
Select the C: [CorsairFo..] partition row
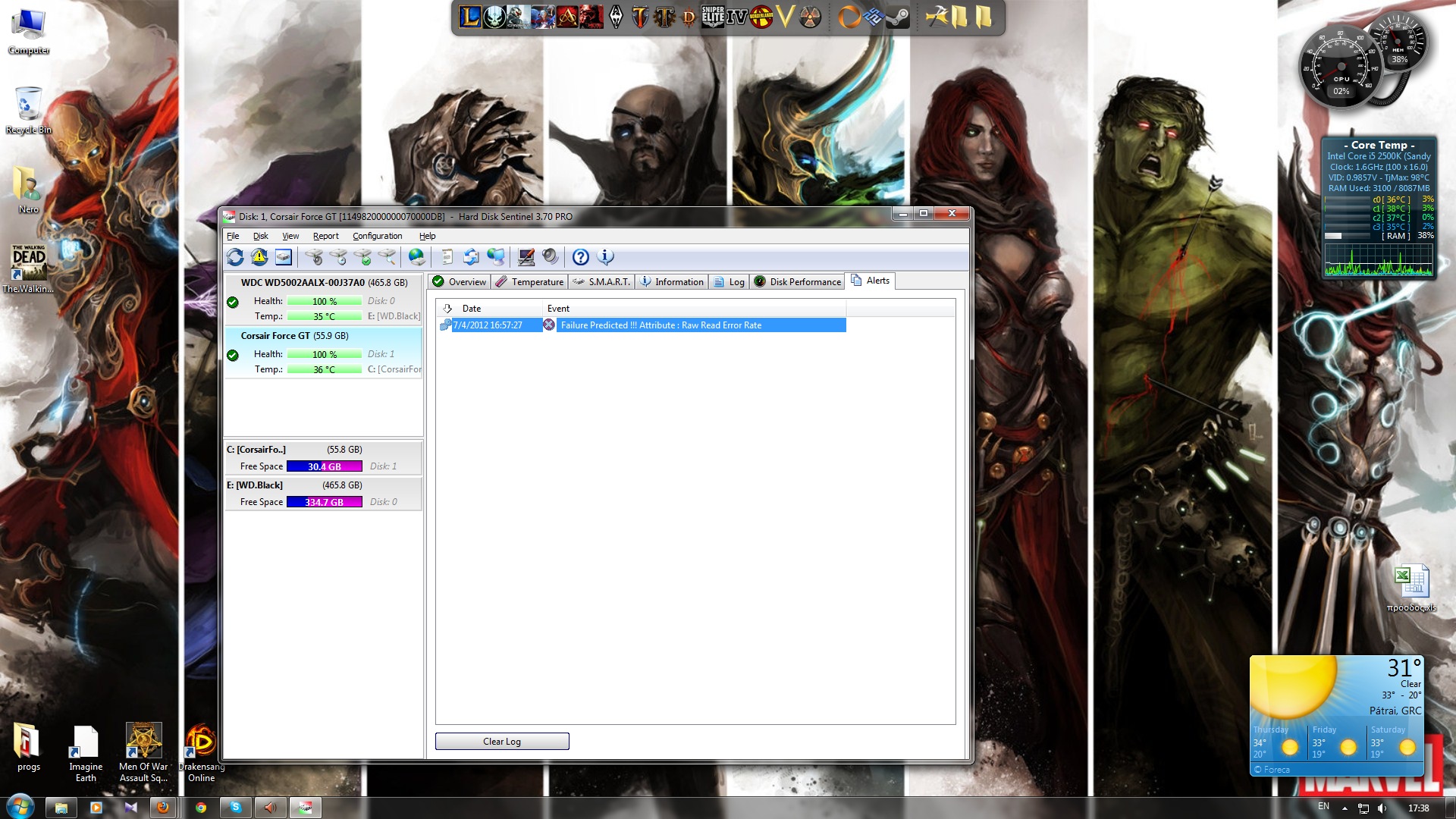[x=324, y=457]
